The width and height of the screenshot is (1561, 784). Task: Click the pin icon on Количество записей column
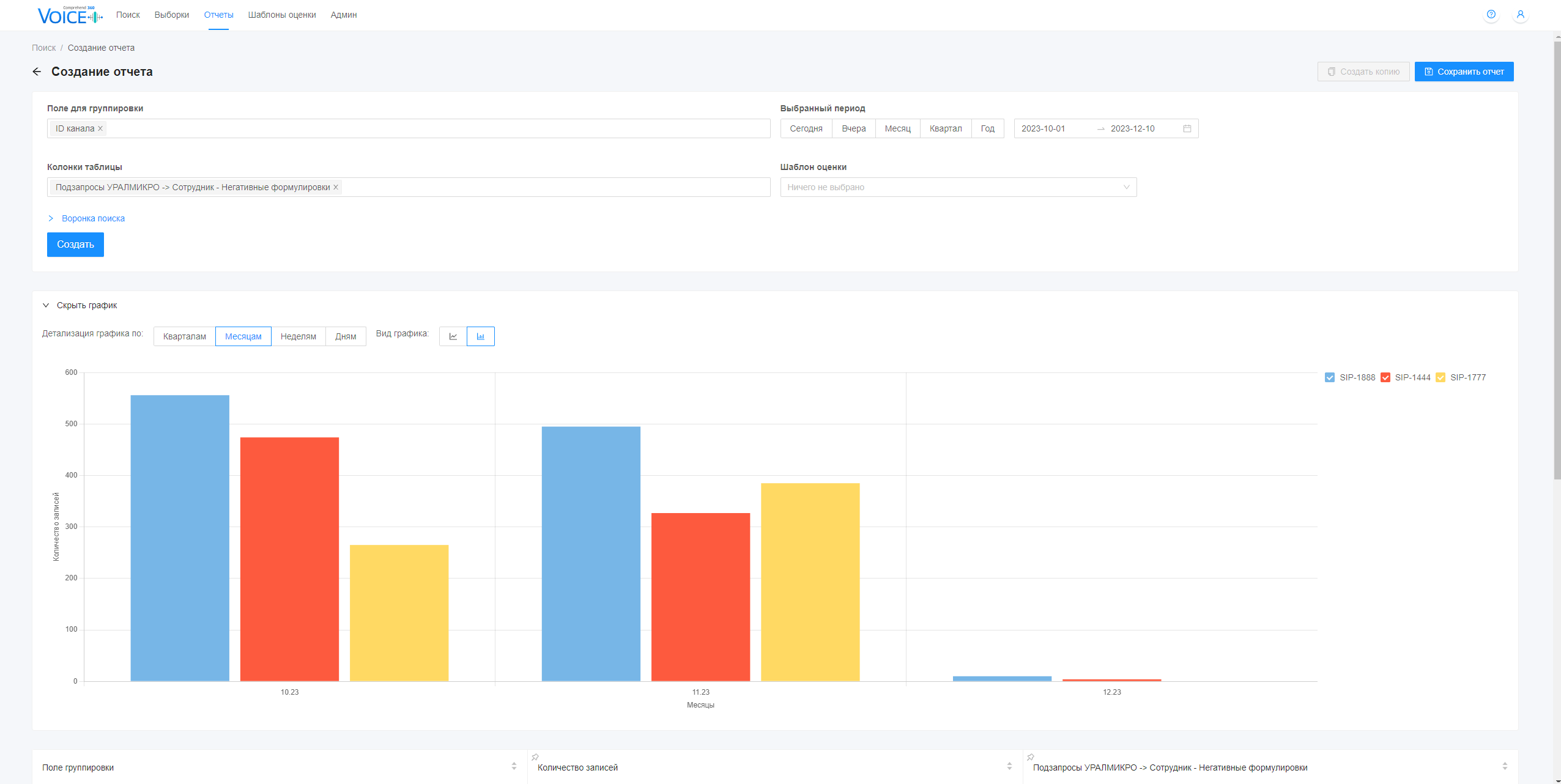coord(535,757)
